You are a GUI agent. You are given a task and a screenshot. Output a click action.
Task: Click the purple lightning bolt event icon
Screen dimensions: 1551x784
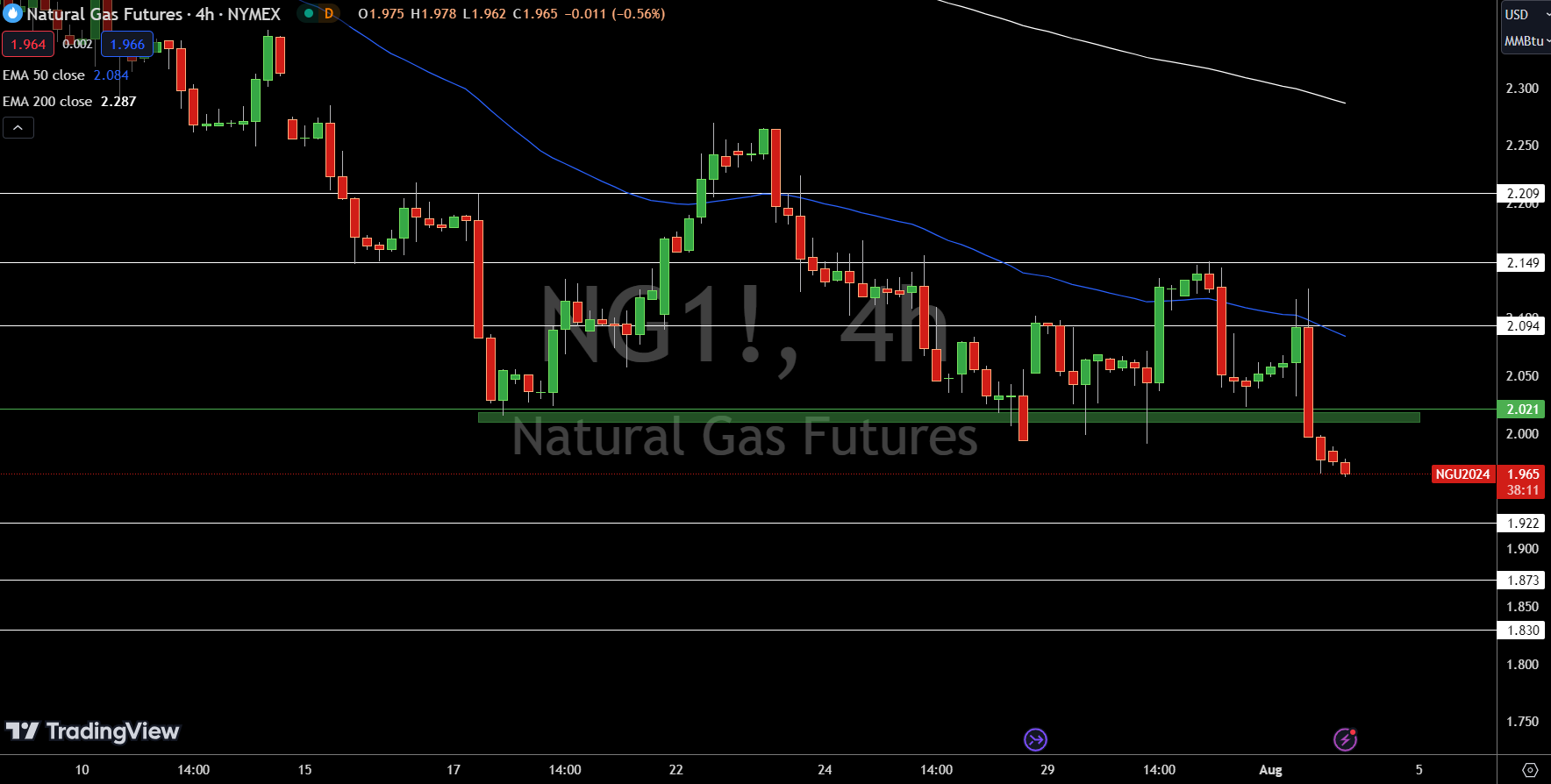[1345, 740]
